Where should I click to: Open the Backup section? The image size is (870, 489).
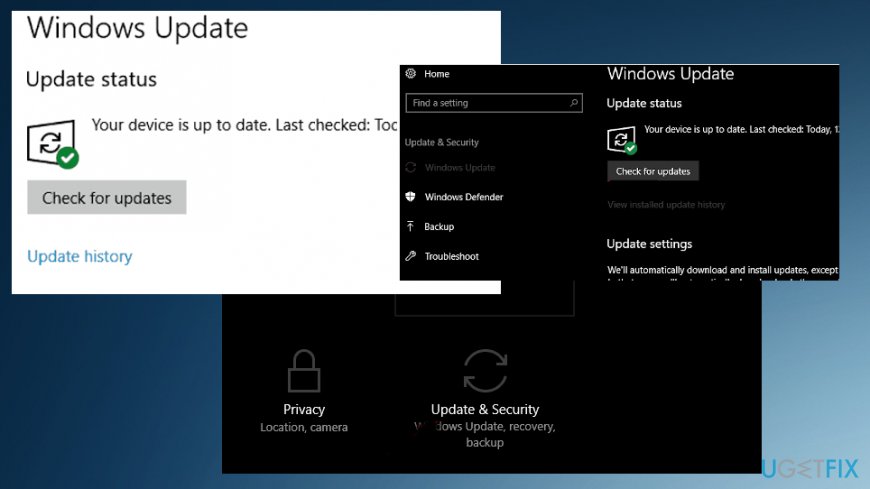click(x=439, y=226)
